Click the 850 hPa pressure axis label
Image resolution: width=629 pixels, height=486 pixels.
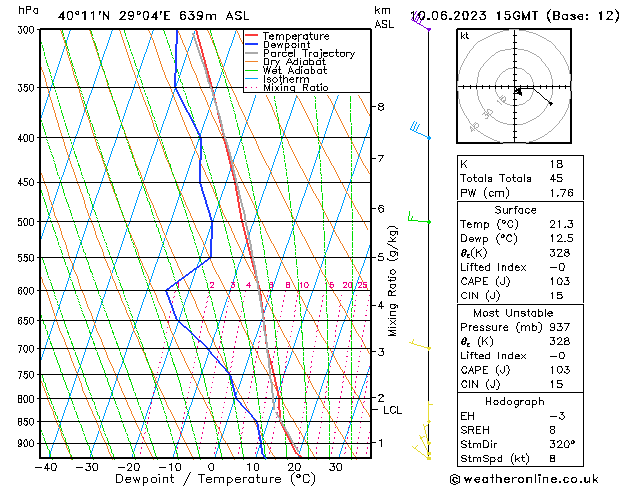[x=28, y=422]
